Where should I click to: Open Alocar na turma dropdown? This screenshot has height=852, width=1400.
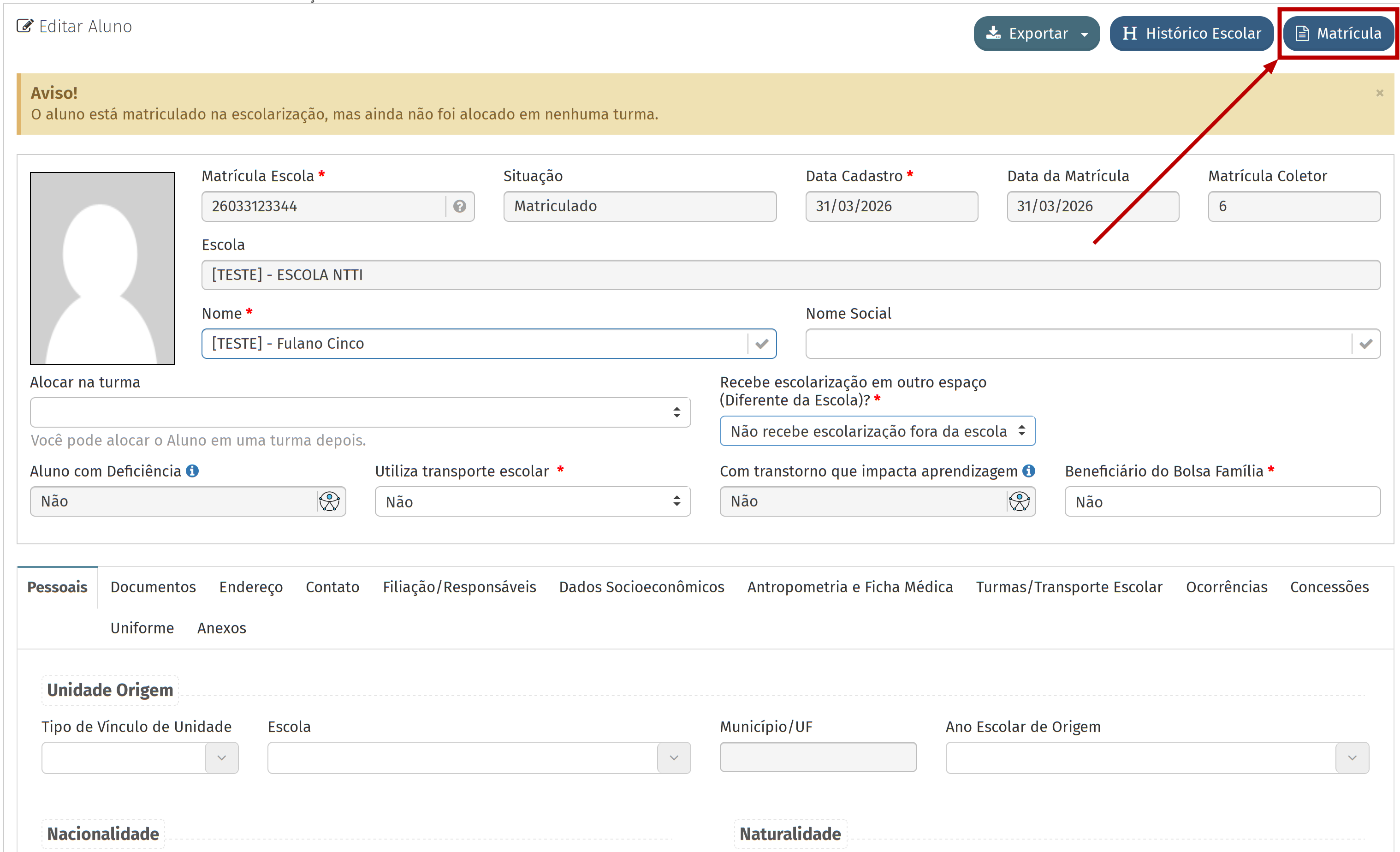pos(360,412)
